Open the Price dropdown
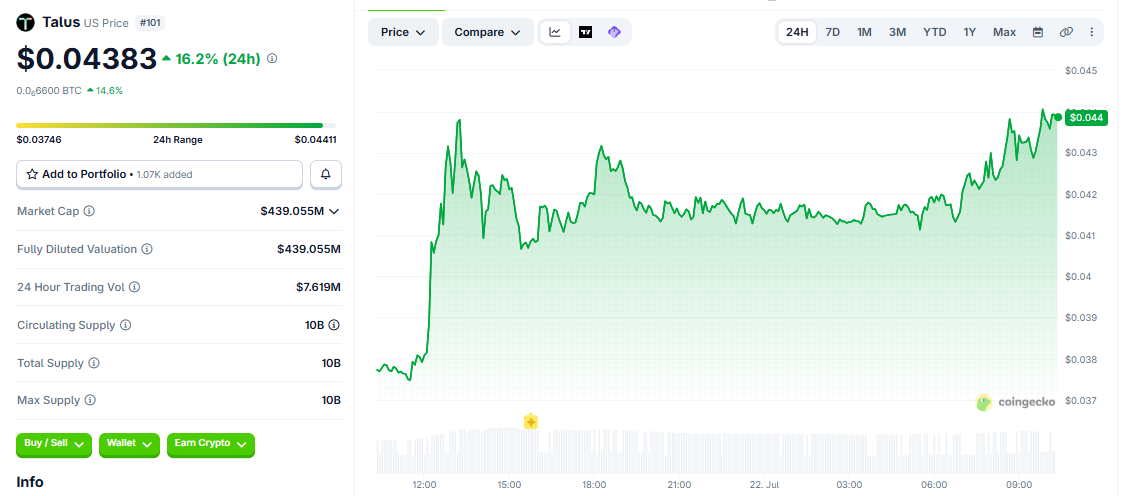1122x496 pixels. point(403,32)
